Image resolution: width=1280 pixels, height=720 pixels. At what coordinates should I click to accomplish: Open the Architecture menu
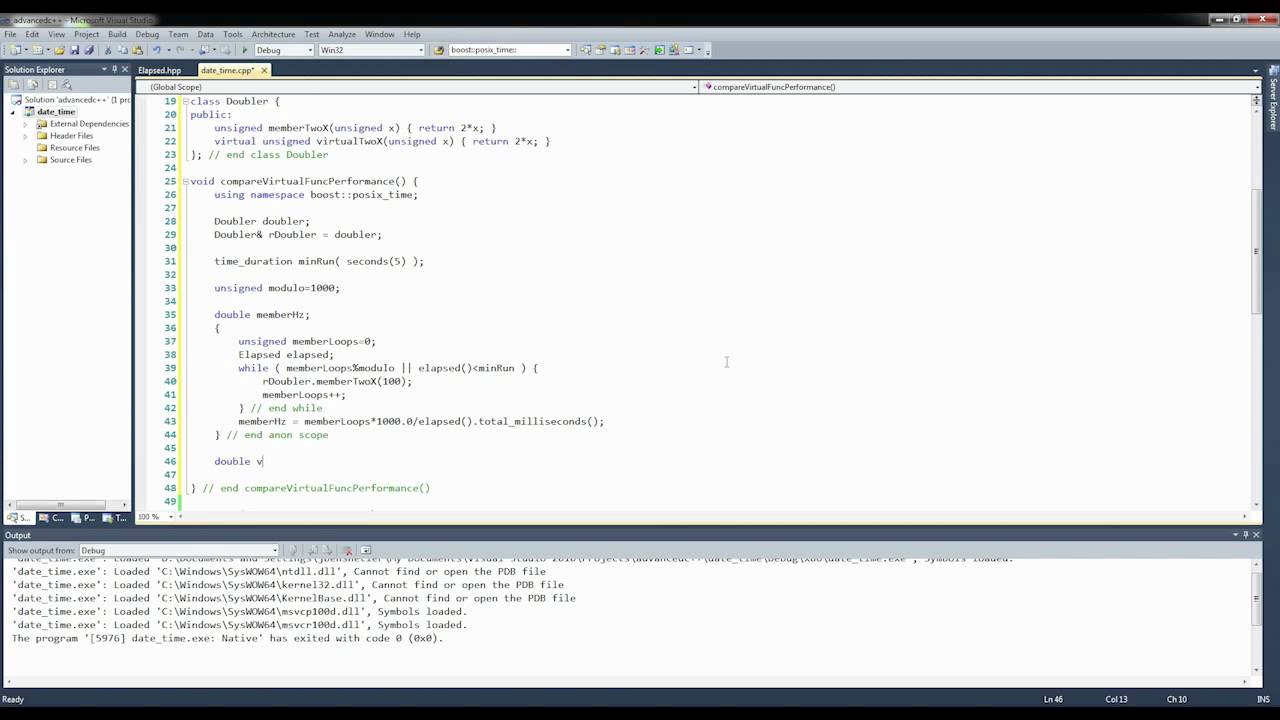273,34
